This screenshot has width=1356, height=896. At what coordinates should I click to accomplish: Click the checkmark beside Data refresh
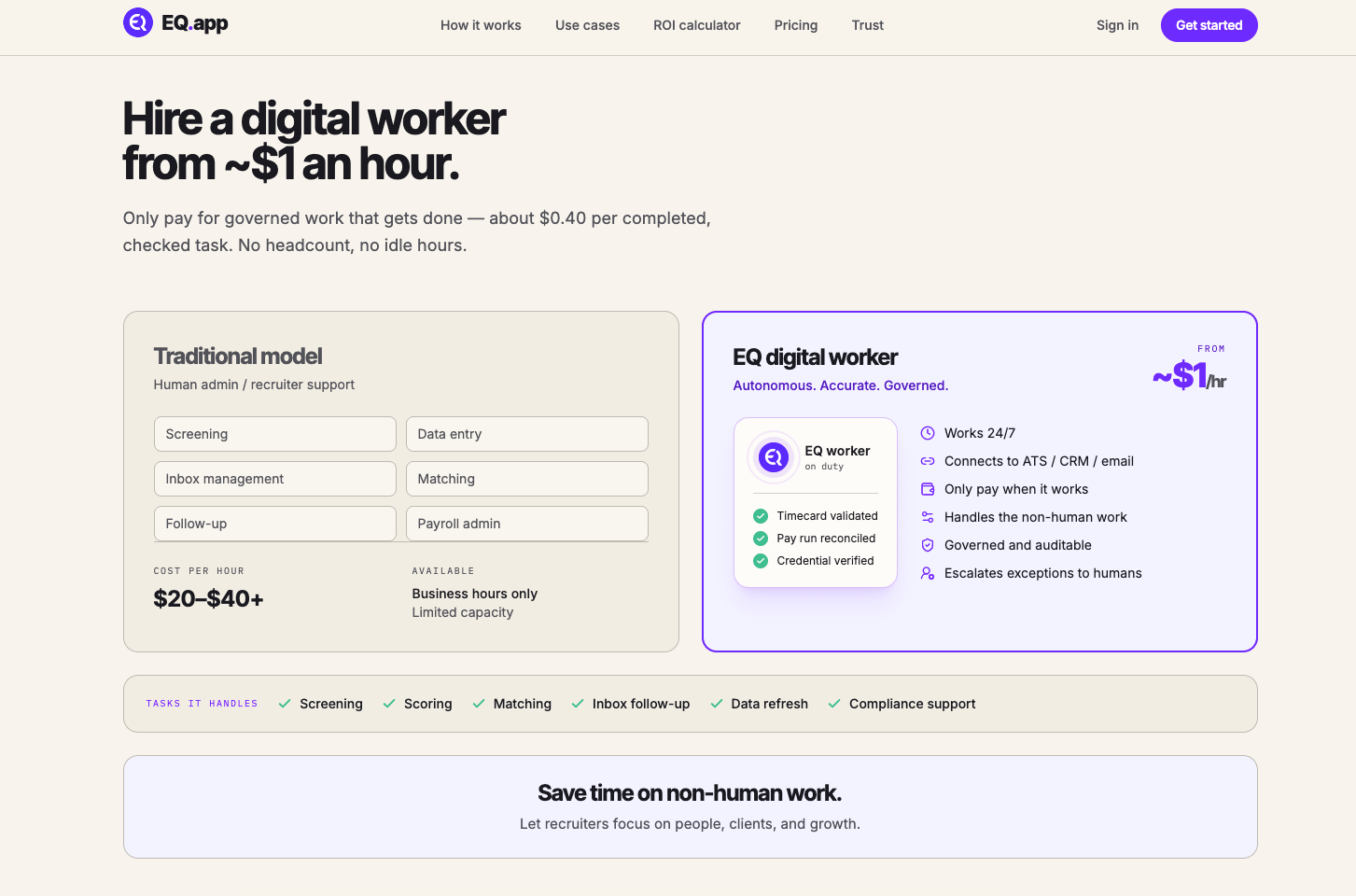point(717,704)
